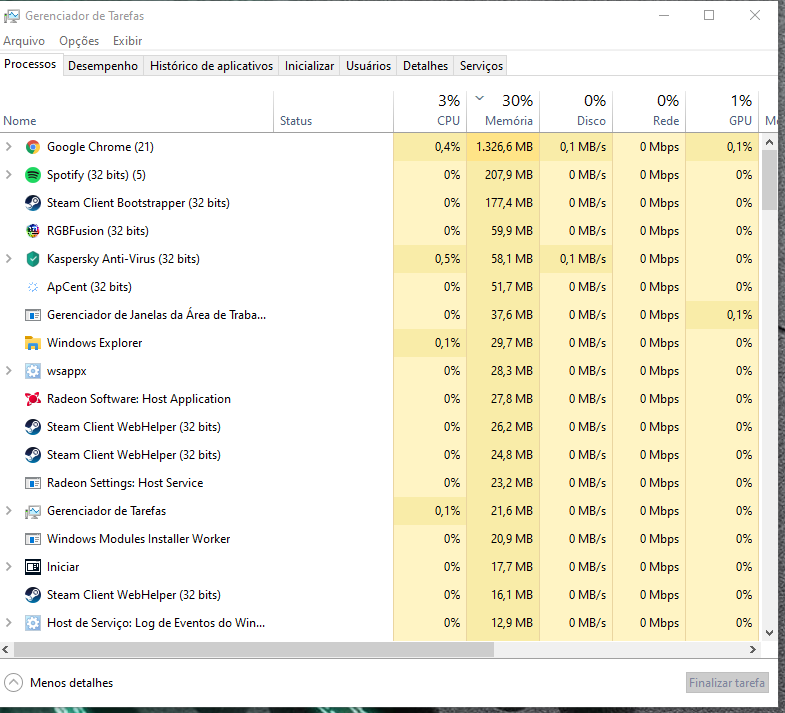Image resolution: width=785 pixels, height=713 pixels.
Task: Click the horizontal scrollbar right arrow
Action: (x=752, y=649)
